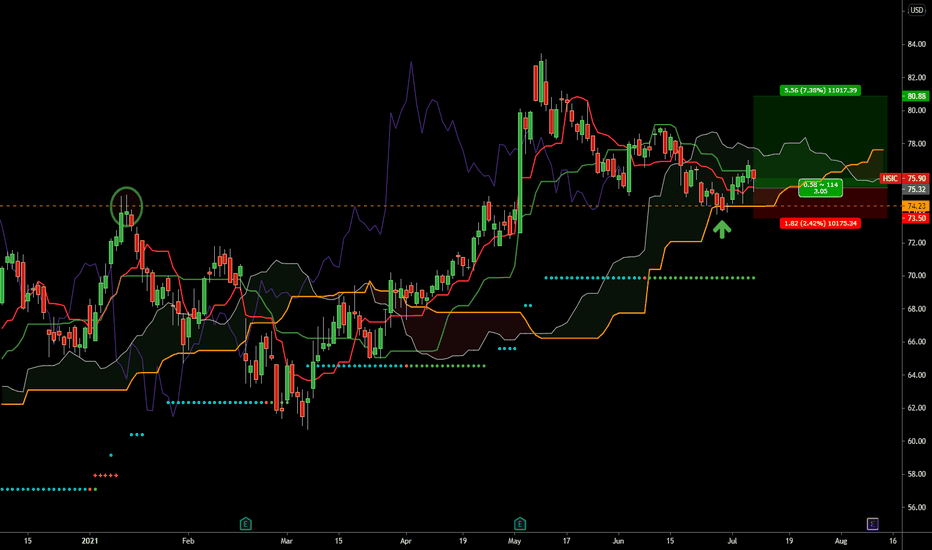Viewport: 932px width, 550px height.
Task: Click the 2021 label on the time axis
Action: (90, 541)
